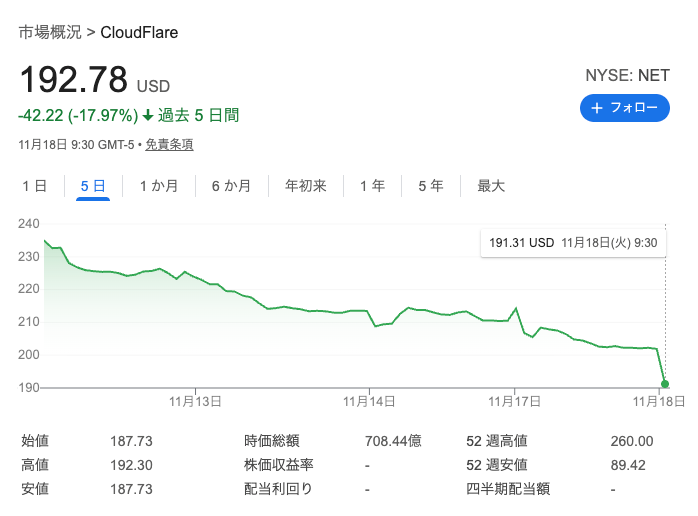Click the 始値 value 187.73
The image size is (698, 516).
pyautogui.click(x=131, y=441)
